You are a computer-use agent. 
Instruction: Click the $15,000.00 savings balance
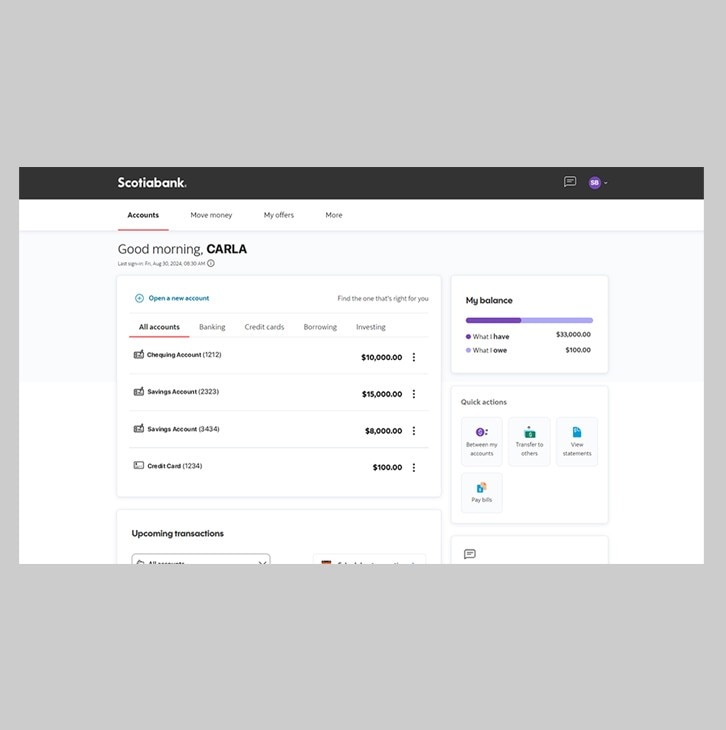click(382, 394)
